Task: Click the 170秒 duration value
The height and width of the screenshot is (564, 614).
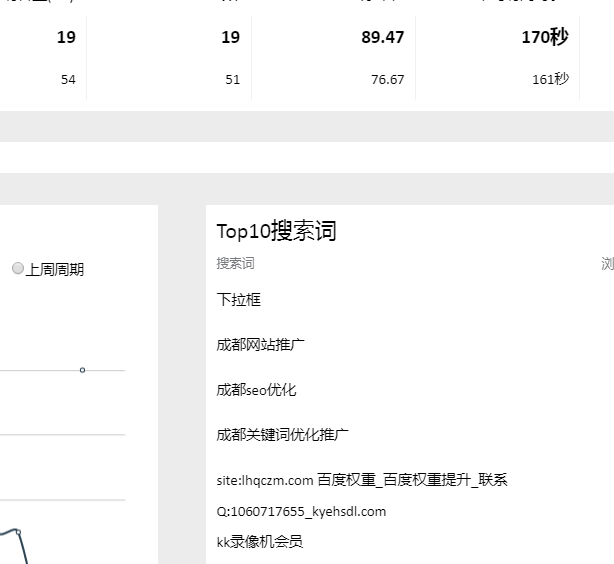Action: click(x=544, y=38)
